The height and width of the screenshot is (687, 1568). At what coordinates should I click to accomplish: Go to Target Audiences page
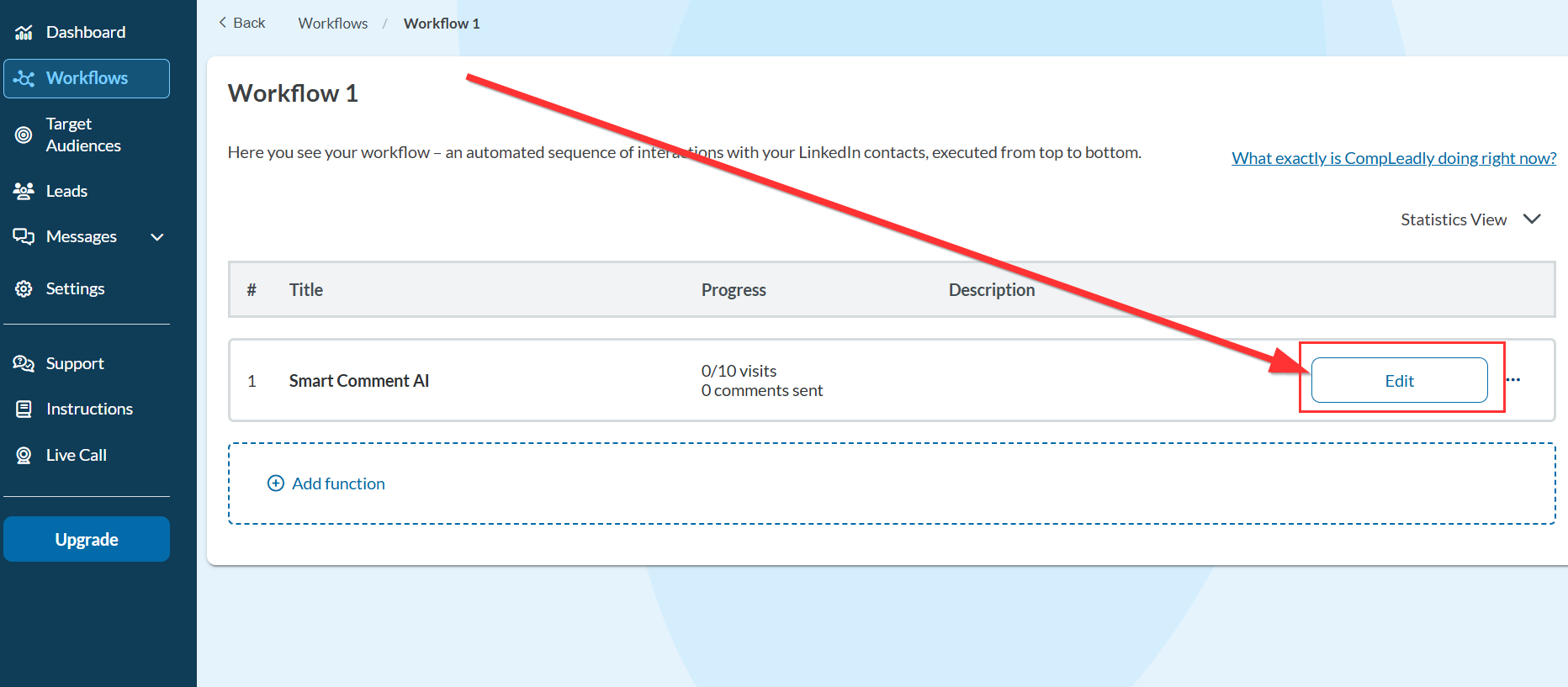coord(83,135)
